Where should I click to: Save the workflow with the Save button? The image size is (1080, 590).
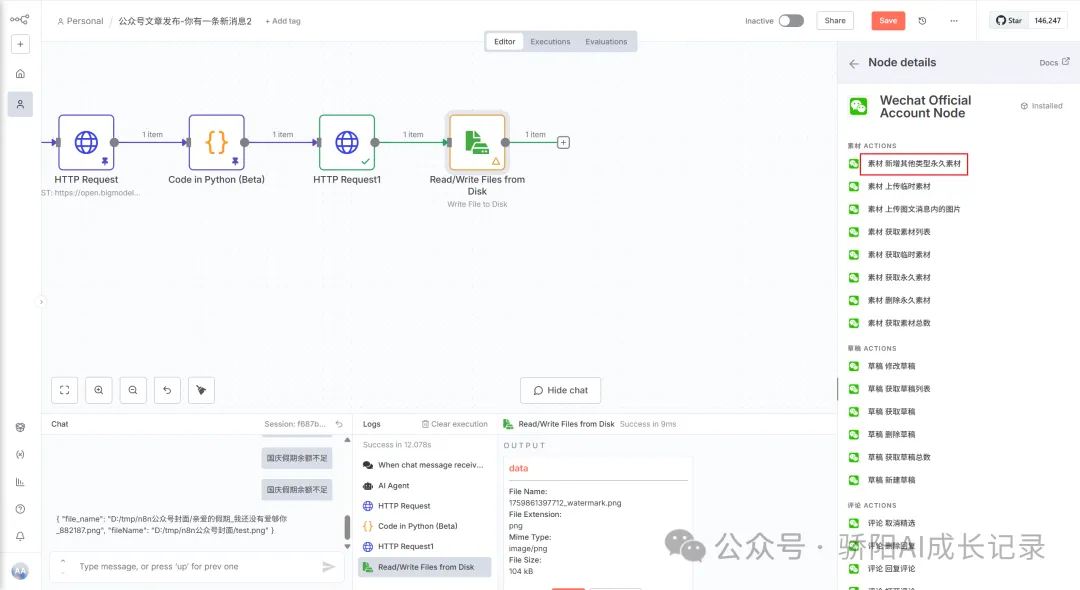[x=888, y=21]
